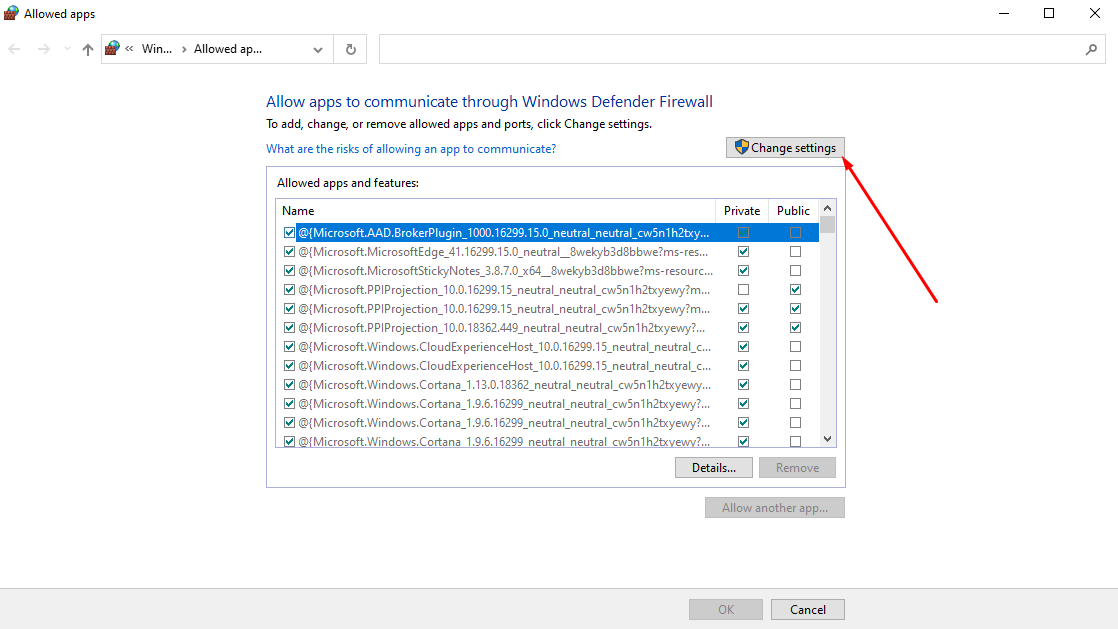Click the Change settings button
Screen dimensions: 1118x629
(785, 148)
